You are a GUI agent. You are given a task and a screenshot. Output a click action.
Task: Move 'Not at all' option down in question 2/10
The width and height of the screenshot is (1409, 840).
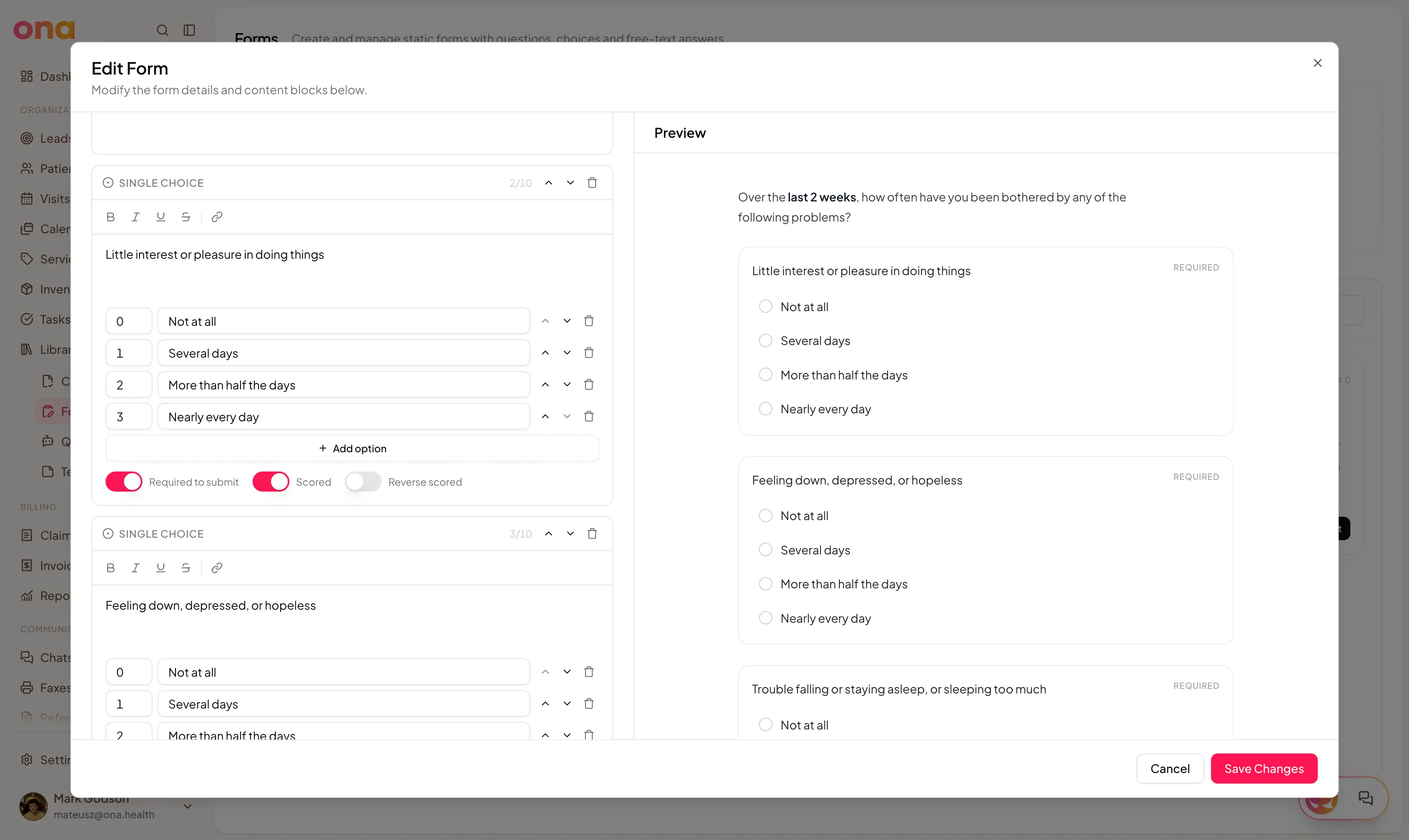[567, 321]
